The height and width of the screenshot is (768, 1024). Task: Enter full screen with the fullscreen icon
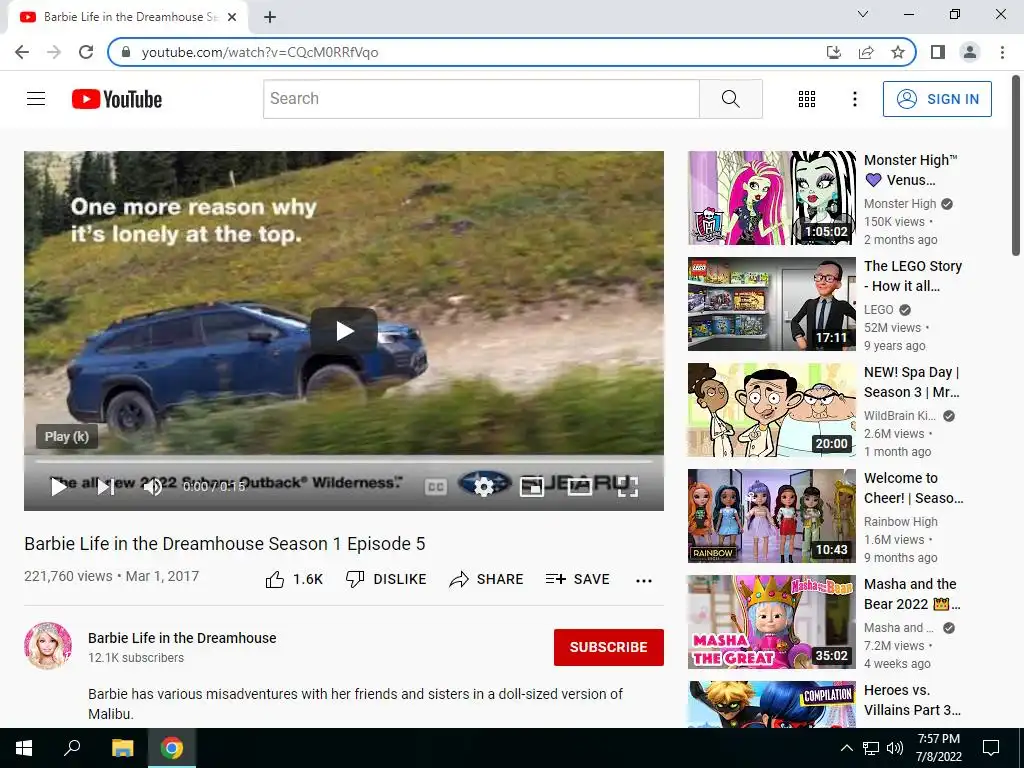click(628, 487)
